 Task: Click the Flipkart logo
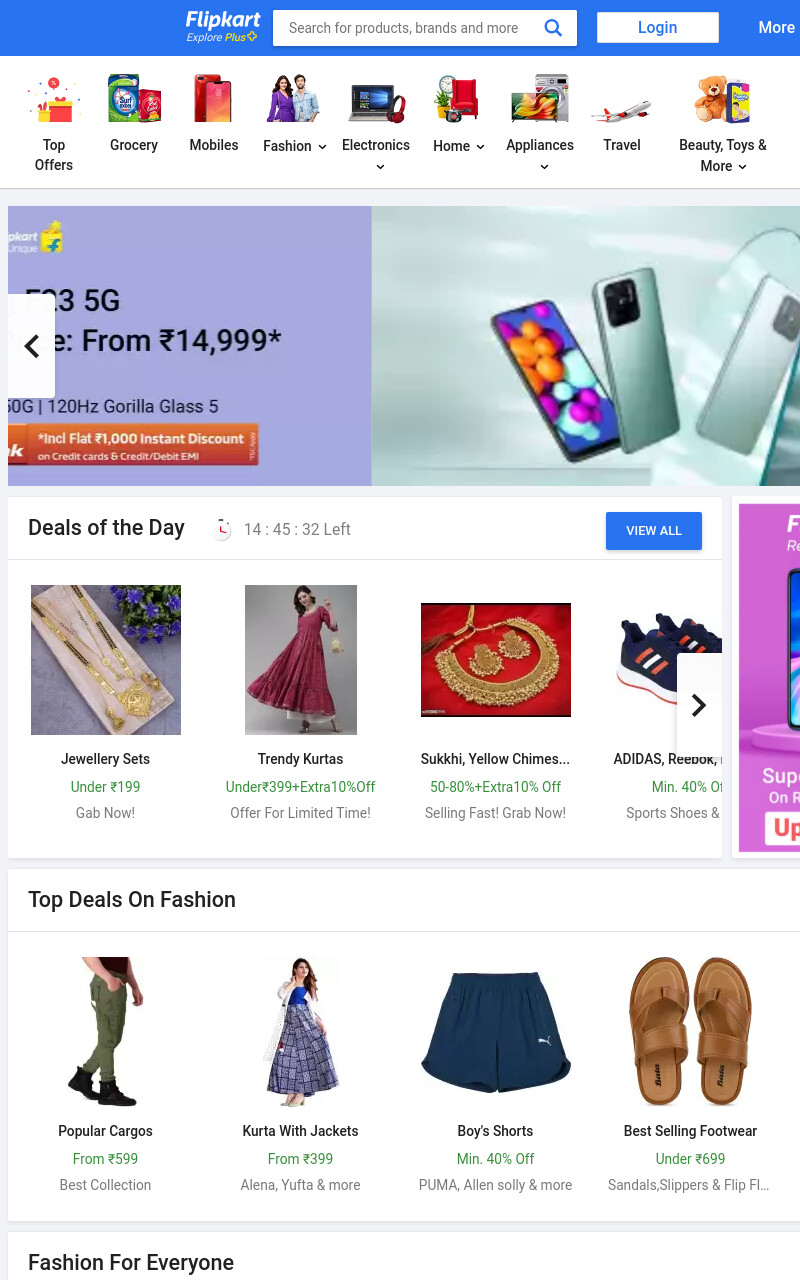223,27
